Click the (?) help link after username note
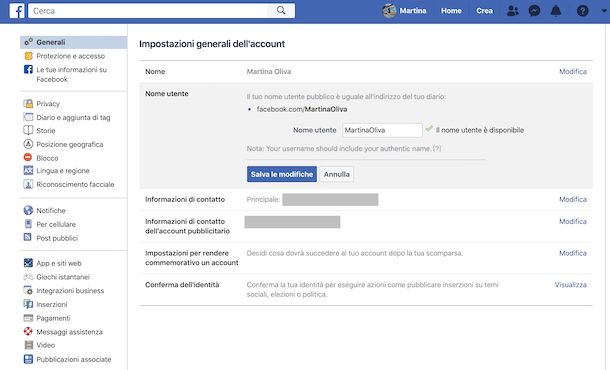Image resolution: width=610 pixels, height=370 pixels. 437,149
